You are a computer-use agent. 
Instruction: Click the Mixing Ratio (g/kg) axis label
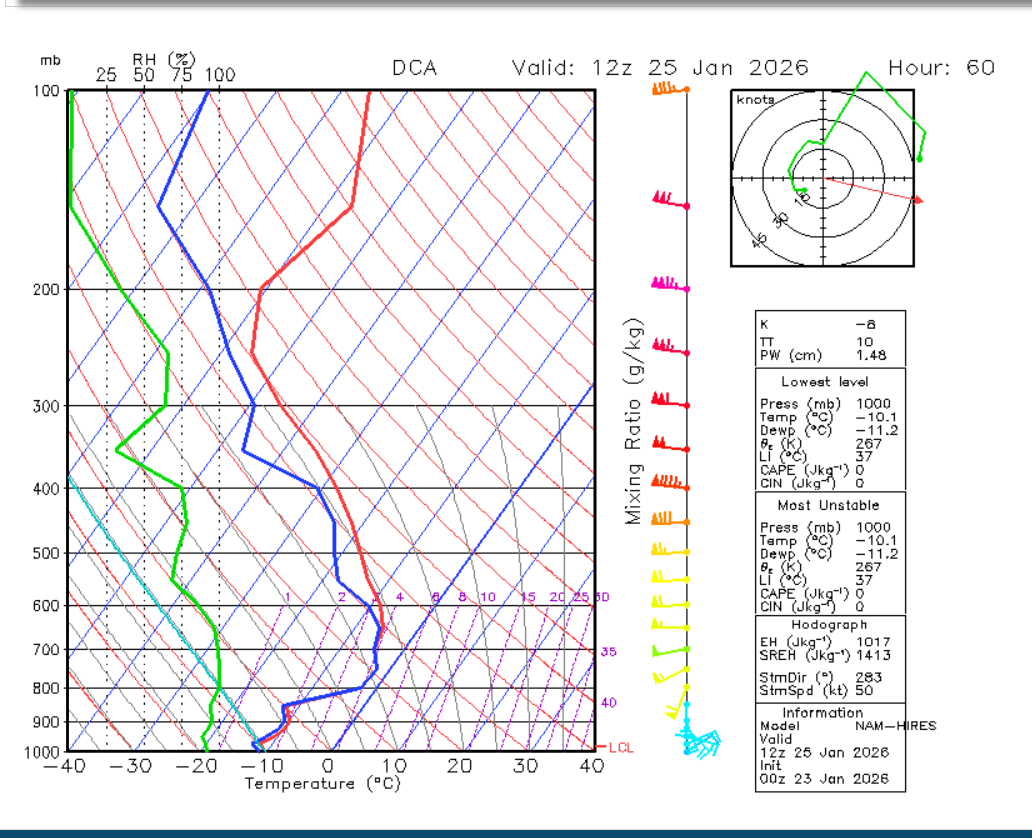point(633,422)
